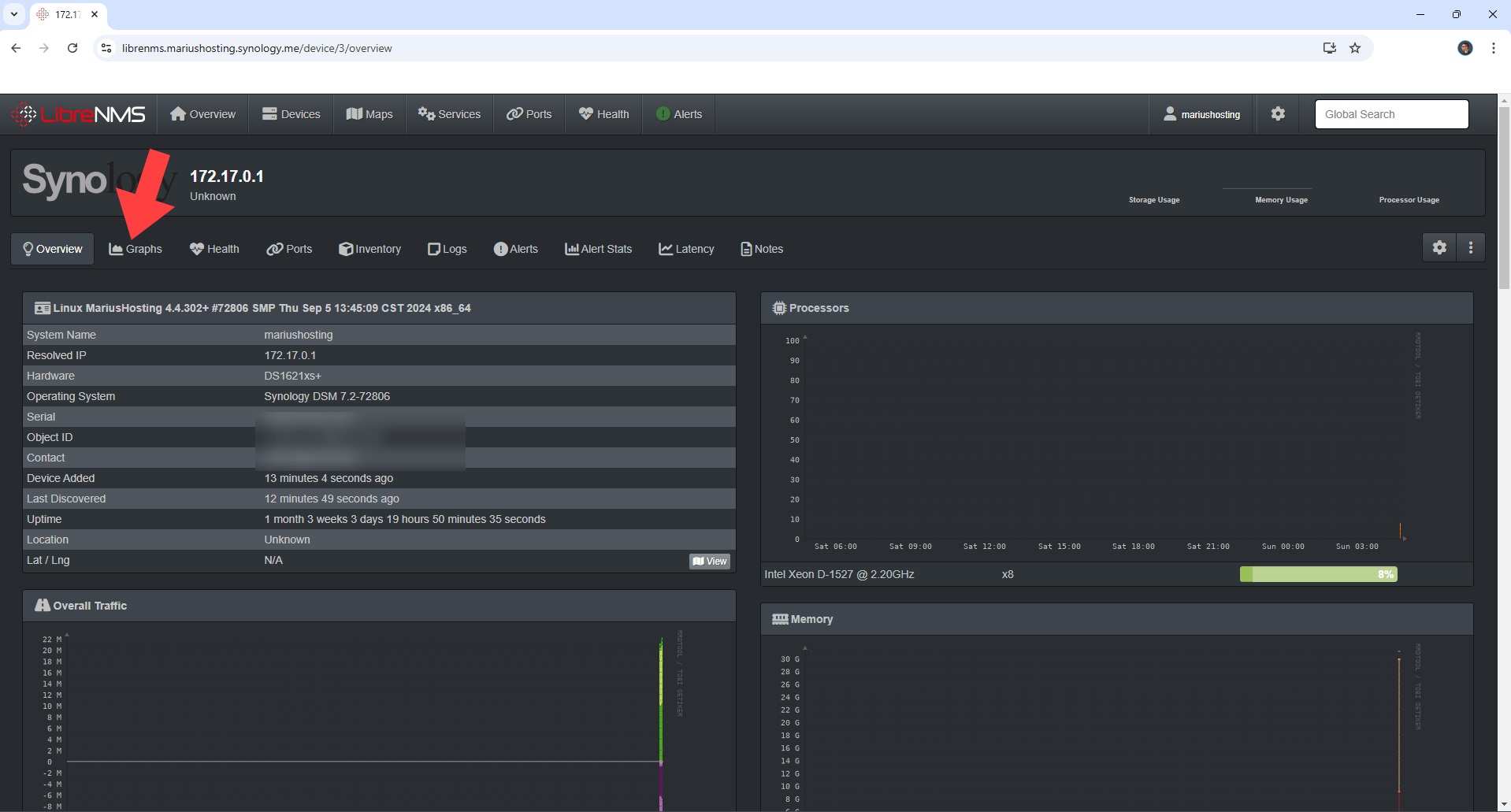The image size is (1511, 812).
Task: Open the Logs tab
Action: 447,249
